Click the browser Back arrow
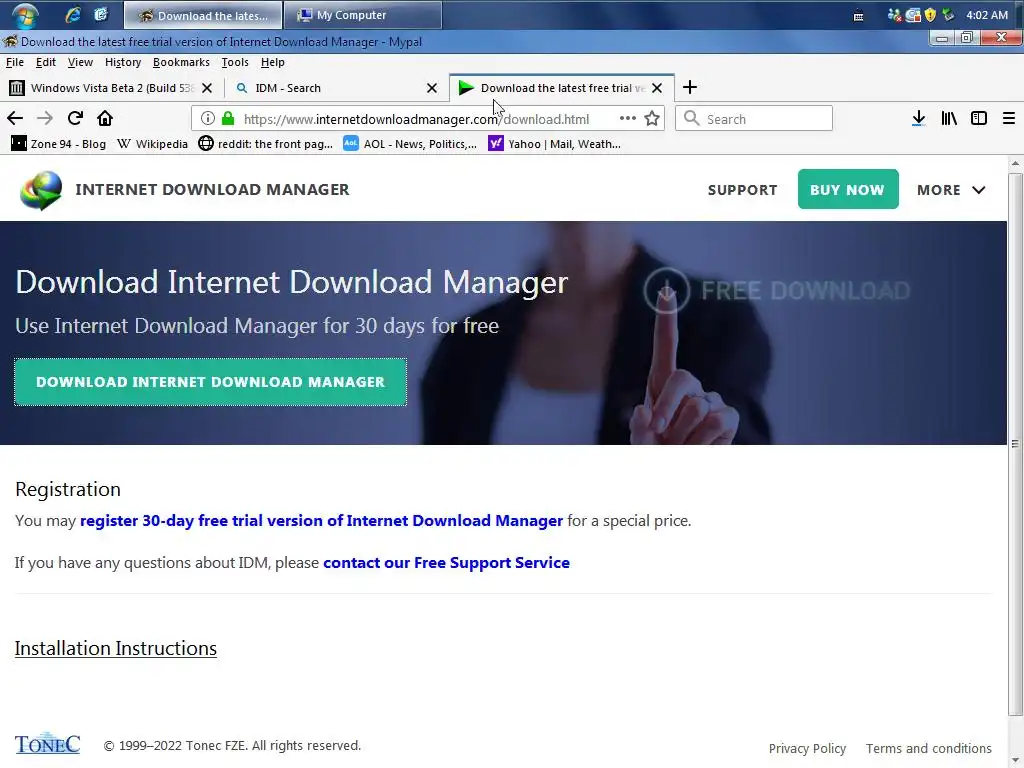1024x768 pixels. [15, 118]
